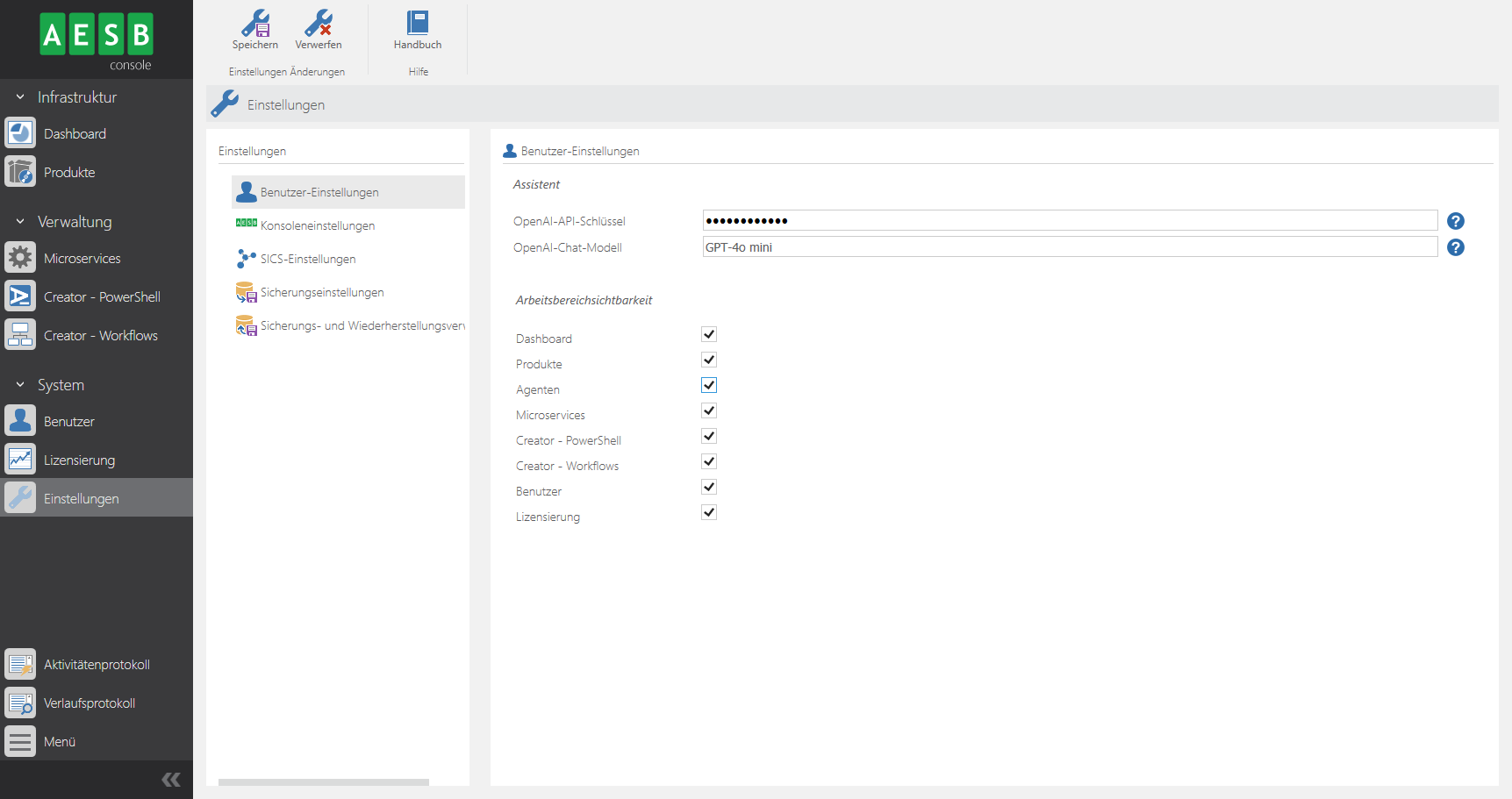1512x799 pixels.
Task: Show help for OpenAI-API-Schlüssel field
Action: point(1455,221)
